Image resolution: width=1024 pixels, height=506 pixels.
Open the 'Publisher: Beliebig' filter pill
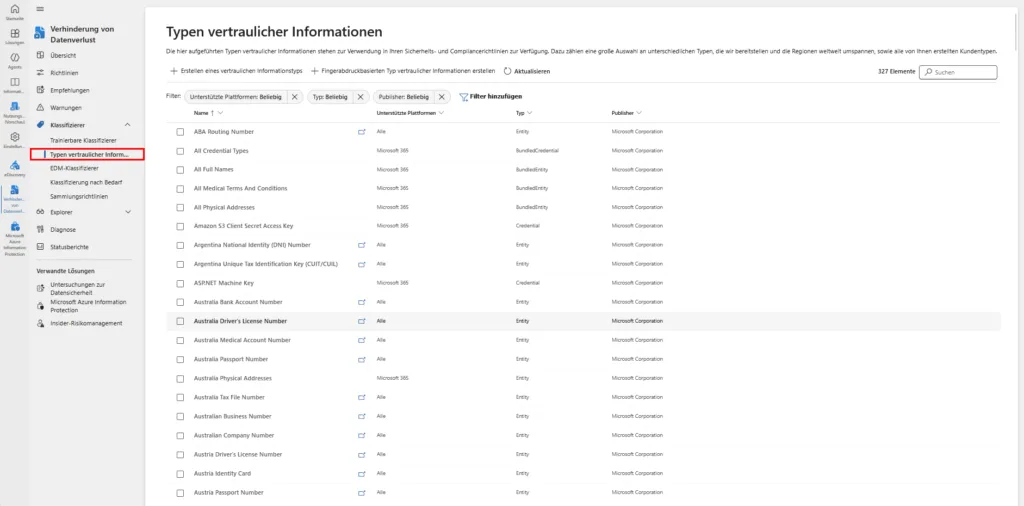pos(404,97)
